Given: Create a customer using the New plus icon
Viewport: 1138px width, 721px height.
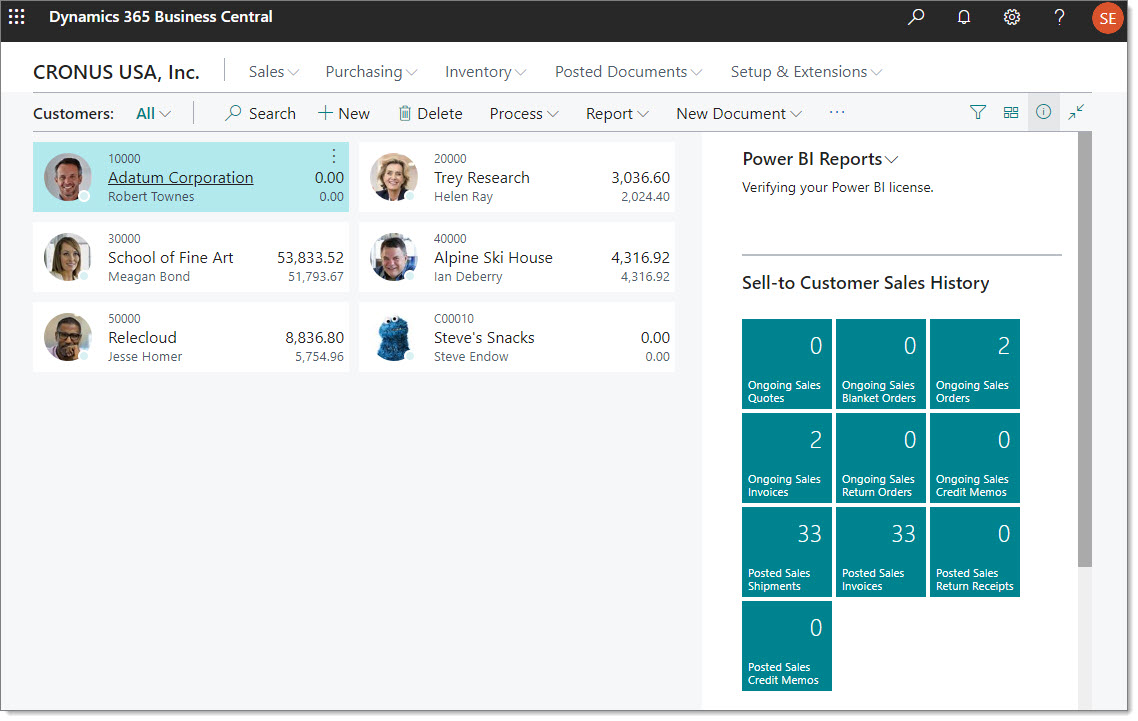Looking at the screenshot, I should pyautogui.click(x=343, y=113).
